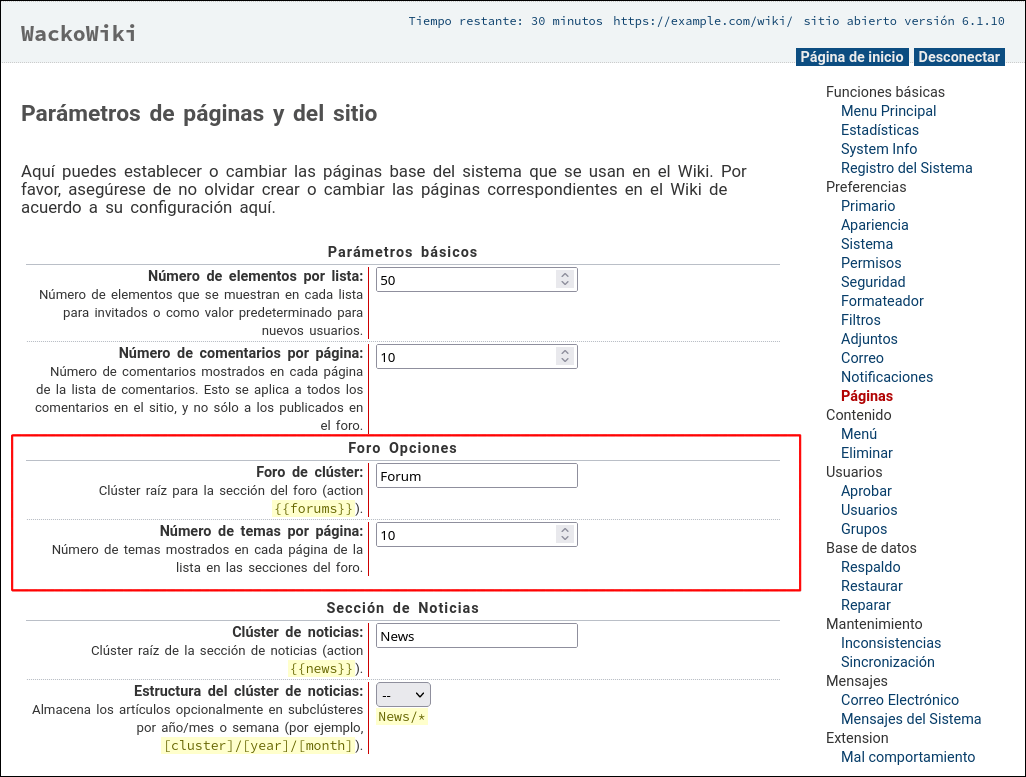Viewport: 1026px width, 777px height.
Task: Open Menu Principal in the sidebar
Action: coord(888,111)
